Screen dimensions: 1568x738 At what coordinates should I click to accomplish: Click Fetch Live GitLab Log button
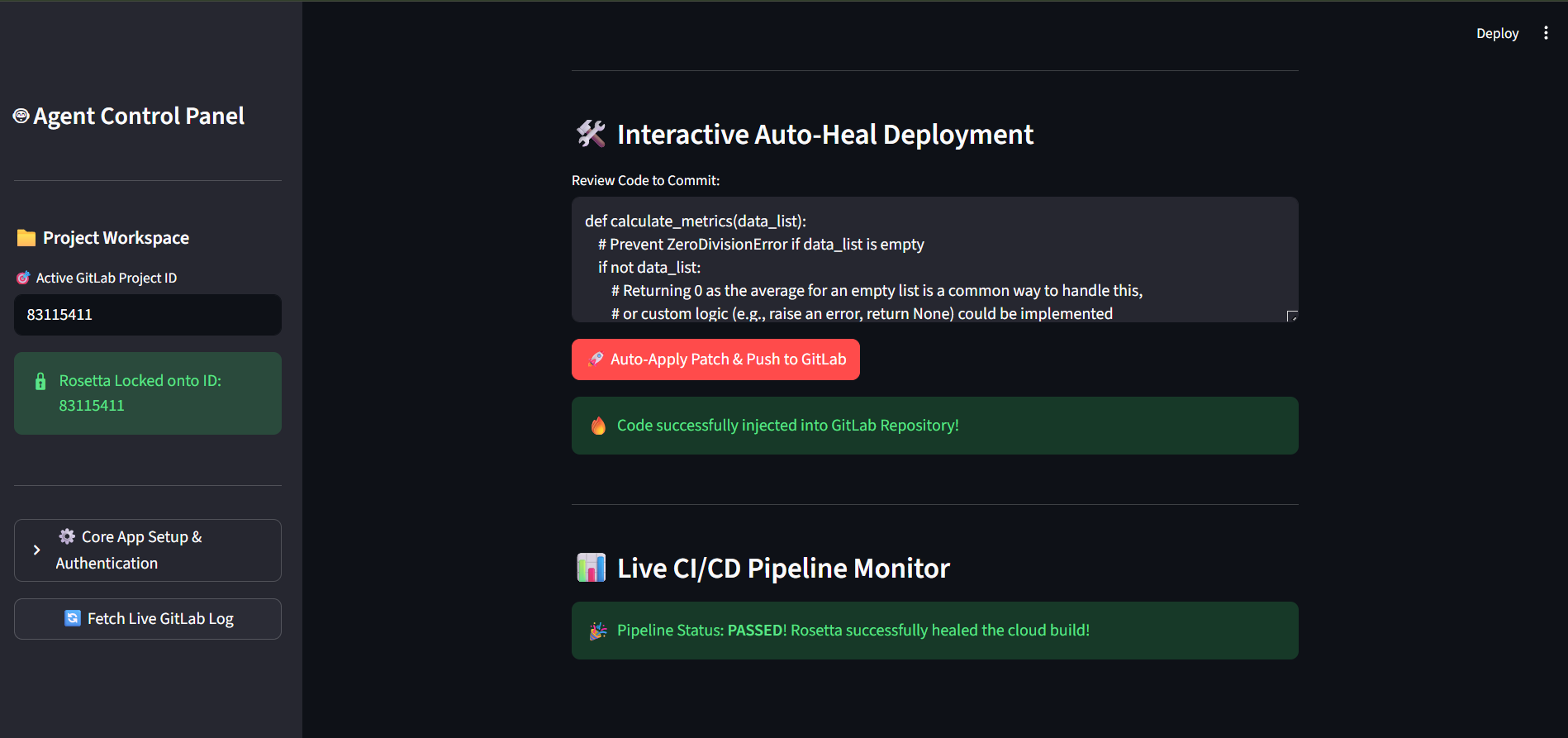pos(148,619)
